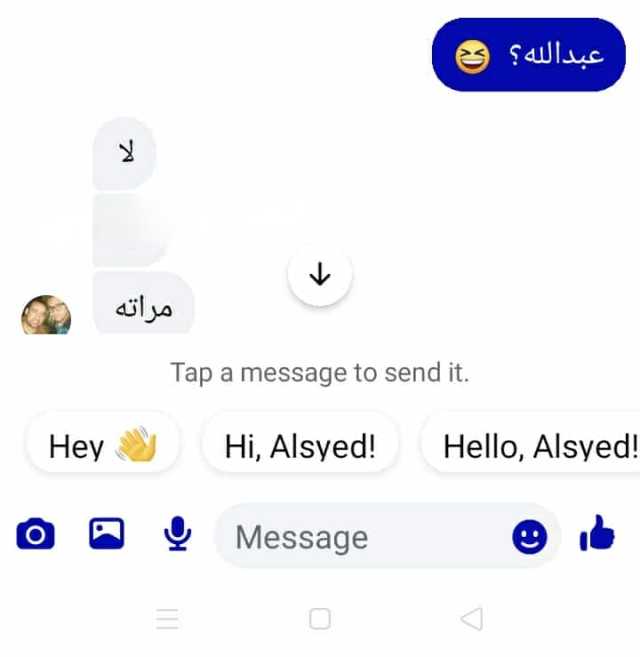Image resolution: width=640 pixels, height=657 pixels.
Task: Tap the microphone voice message icon
Action: [x=177, y=533]
